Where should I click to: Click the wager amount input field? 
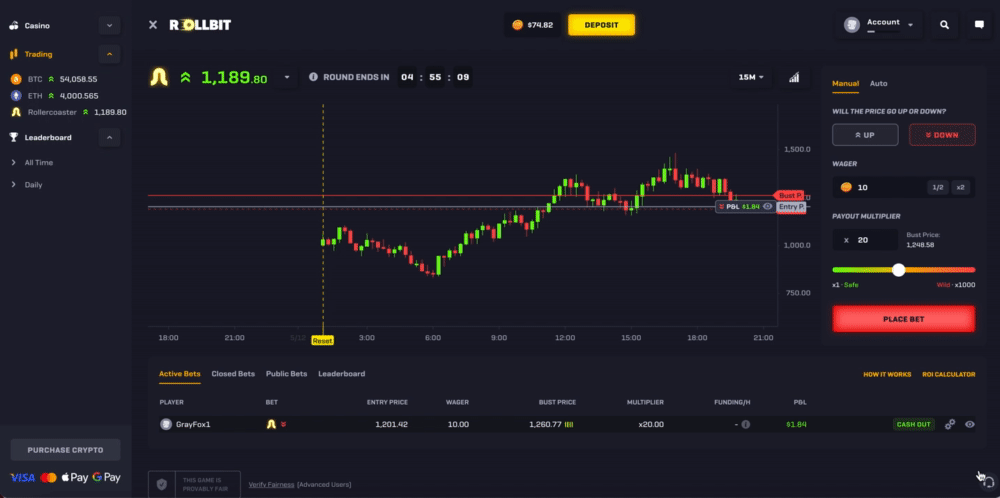(x=904, y=187)
